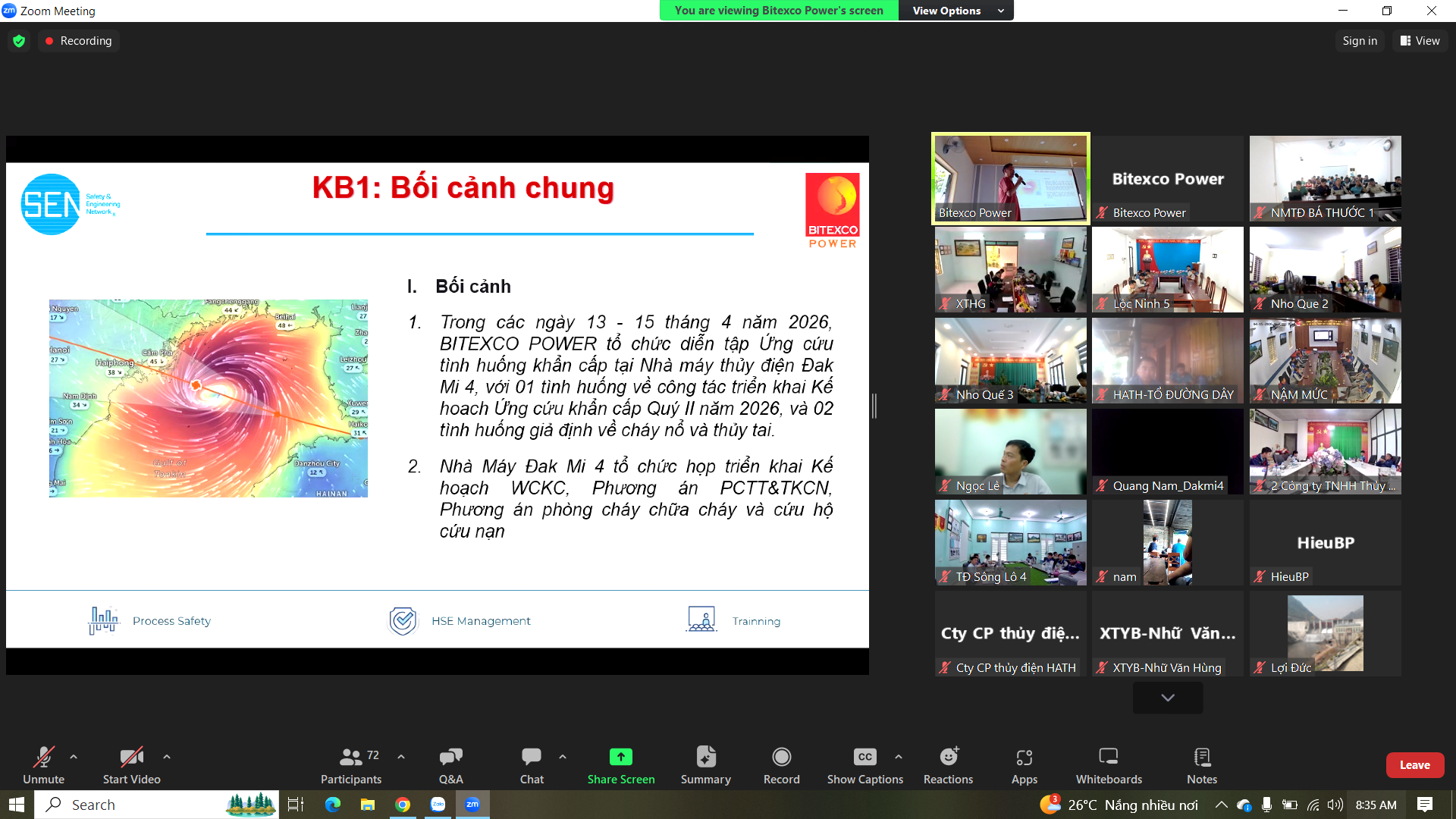Expand the View Options dropdown
This screenshot has height=819, width=1456.
[957, 11]
